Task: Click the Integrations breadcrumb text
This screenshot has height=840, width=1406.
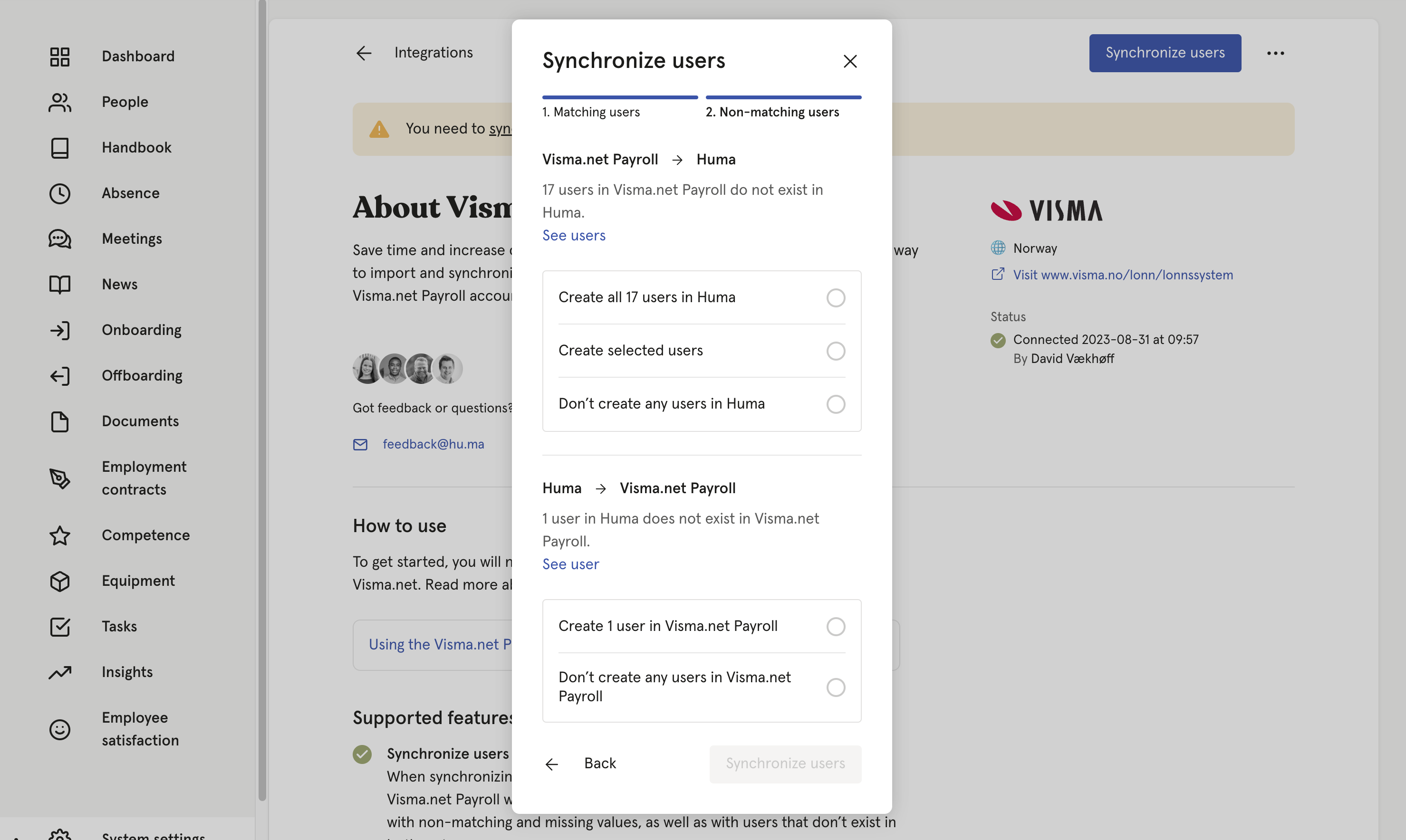Action: (433, 53)
